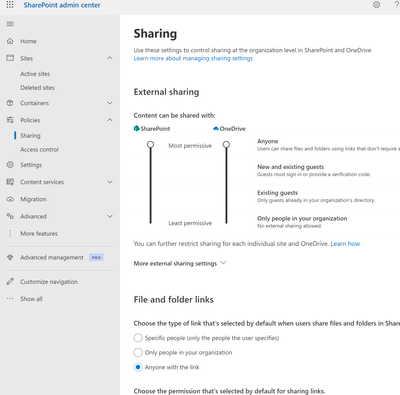Open Access control under Policies

pyautogui.click(x=39, y=150)
